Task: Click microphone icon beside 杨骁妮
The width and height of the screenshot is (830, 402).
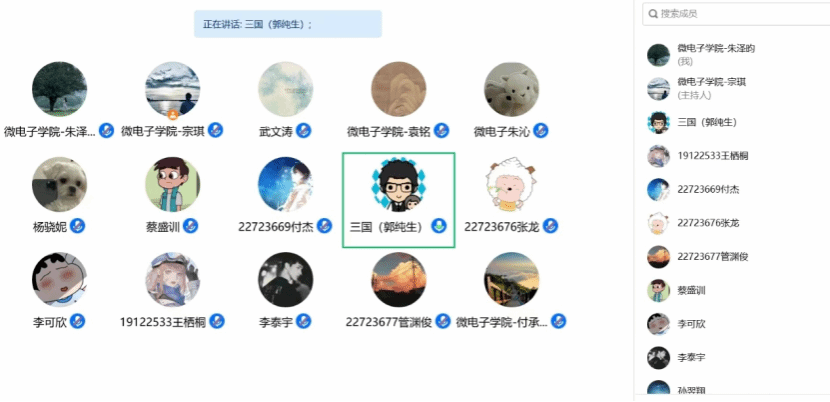Action: point(78,226)
